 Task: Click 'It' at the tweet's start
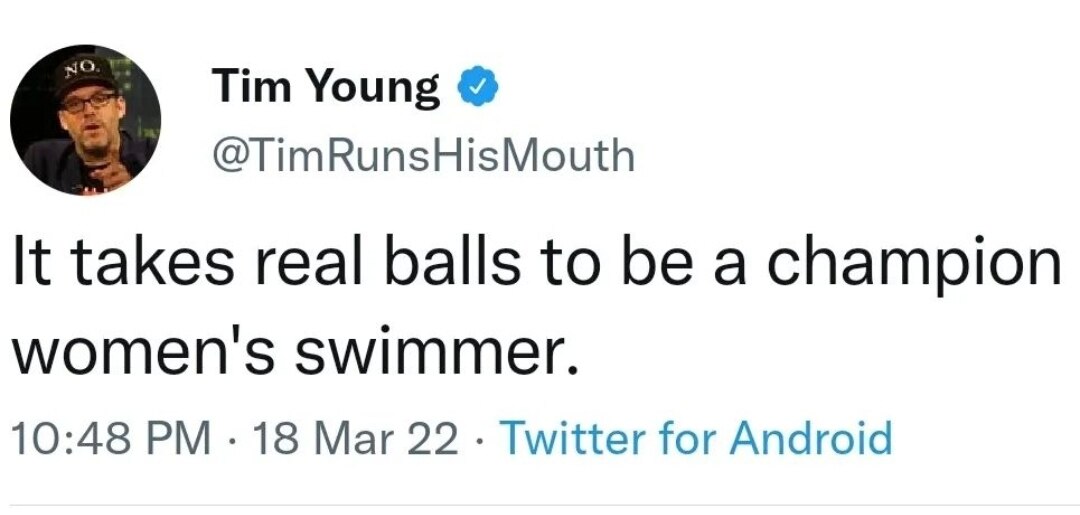(x=26, y=266)
